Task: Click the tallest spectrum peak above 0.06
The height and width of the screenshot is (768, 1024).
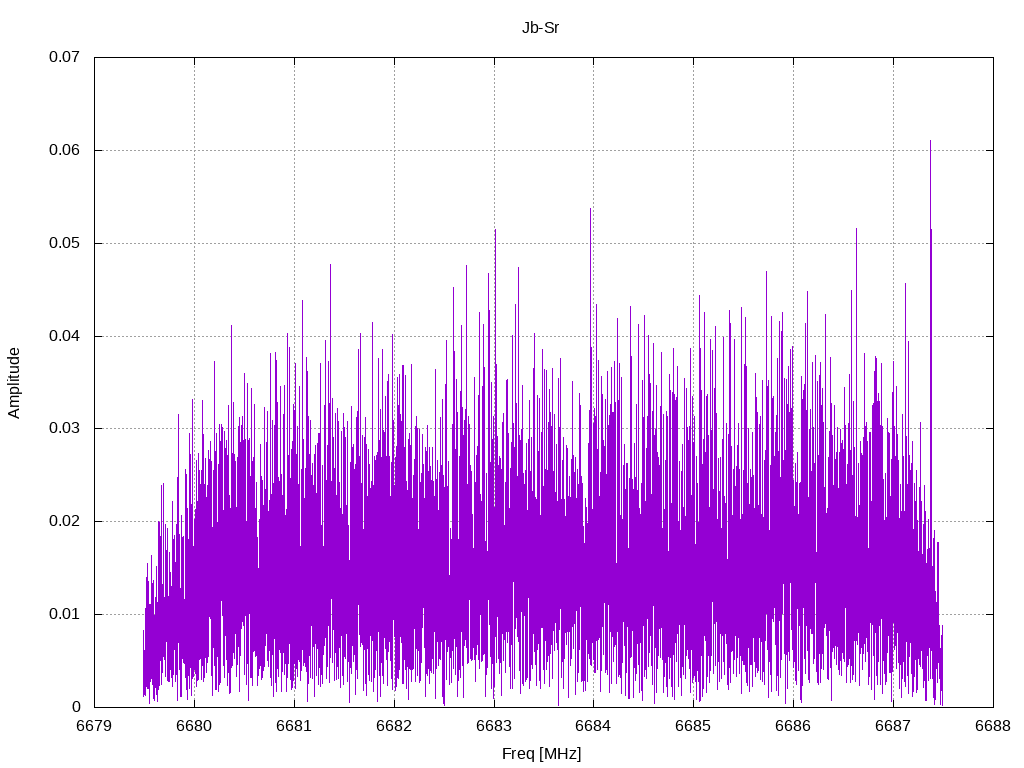Action: click(x=931, y=142)
